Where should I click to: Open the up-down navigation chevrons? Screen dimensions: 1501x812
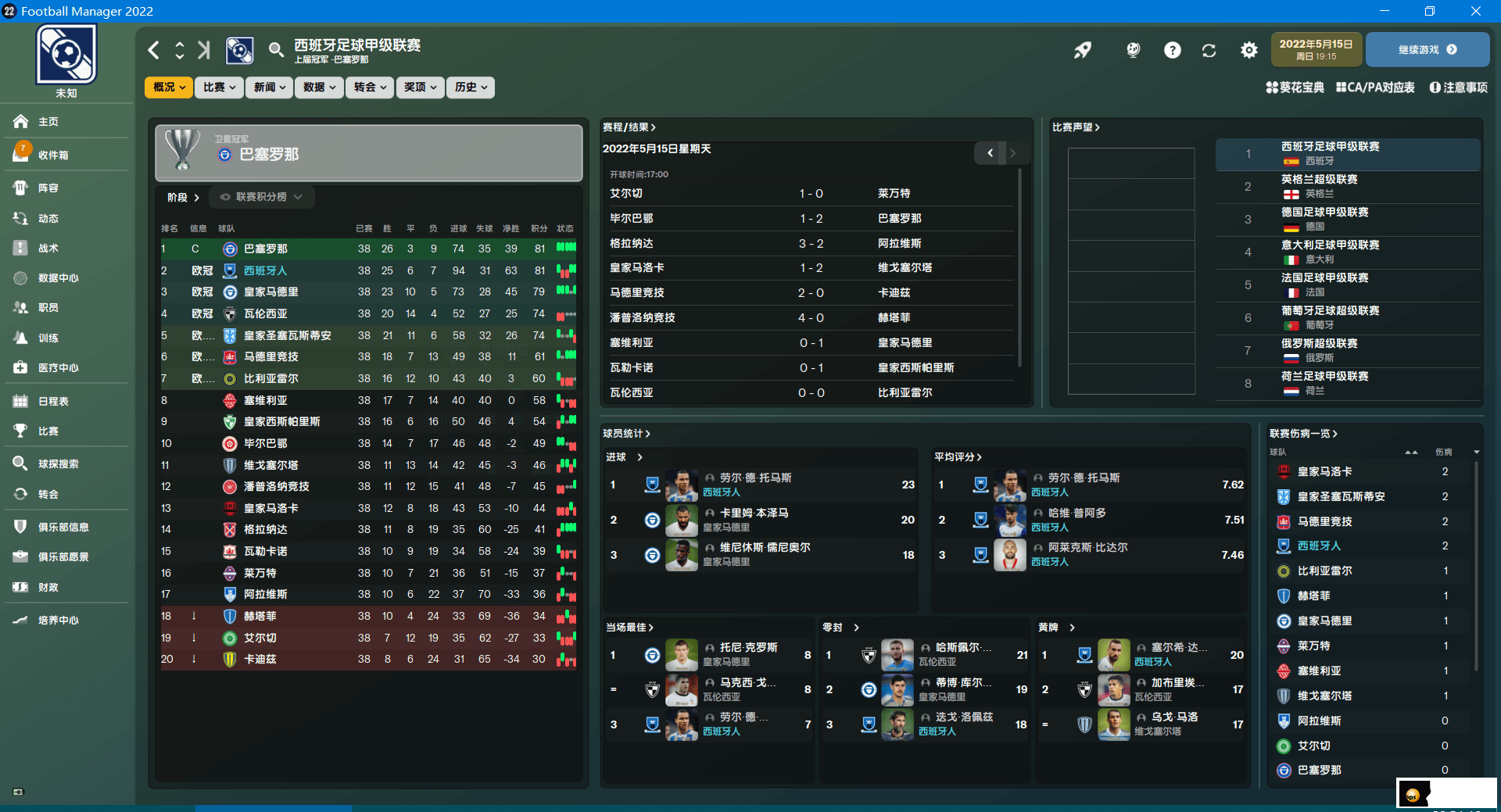(x=180, y=50)
